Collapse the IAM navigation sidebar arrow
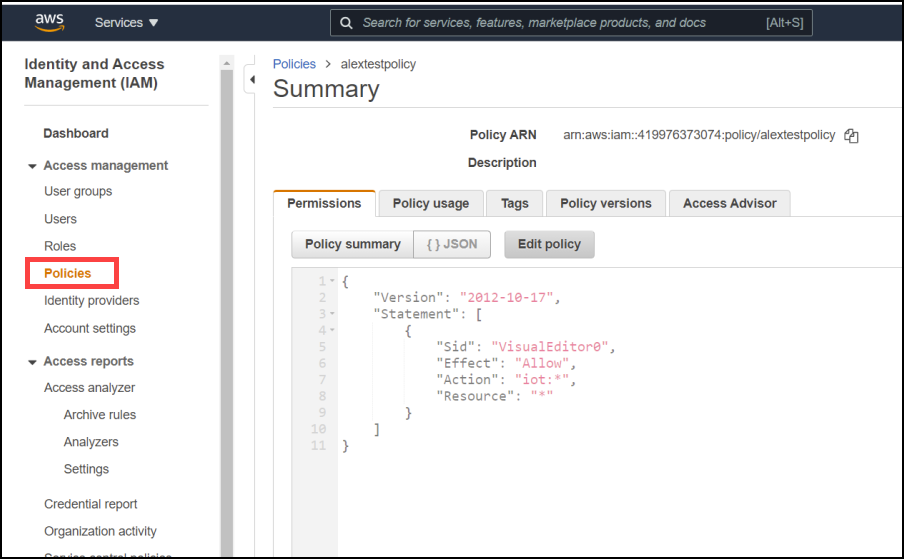The width and height of the screenshot is (904, 559). [x=252, y=80]
